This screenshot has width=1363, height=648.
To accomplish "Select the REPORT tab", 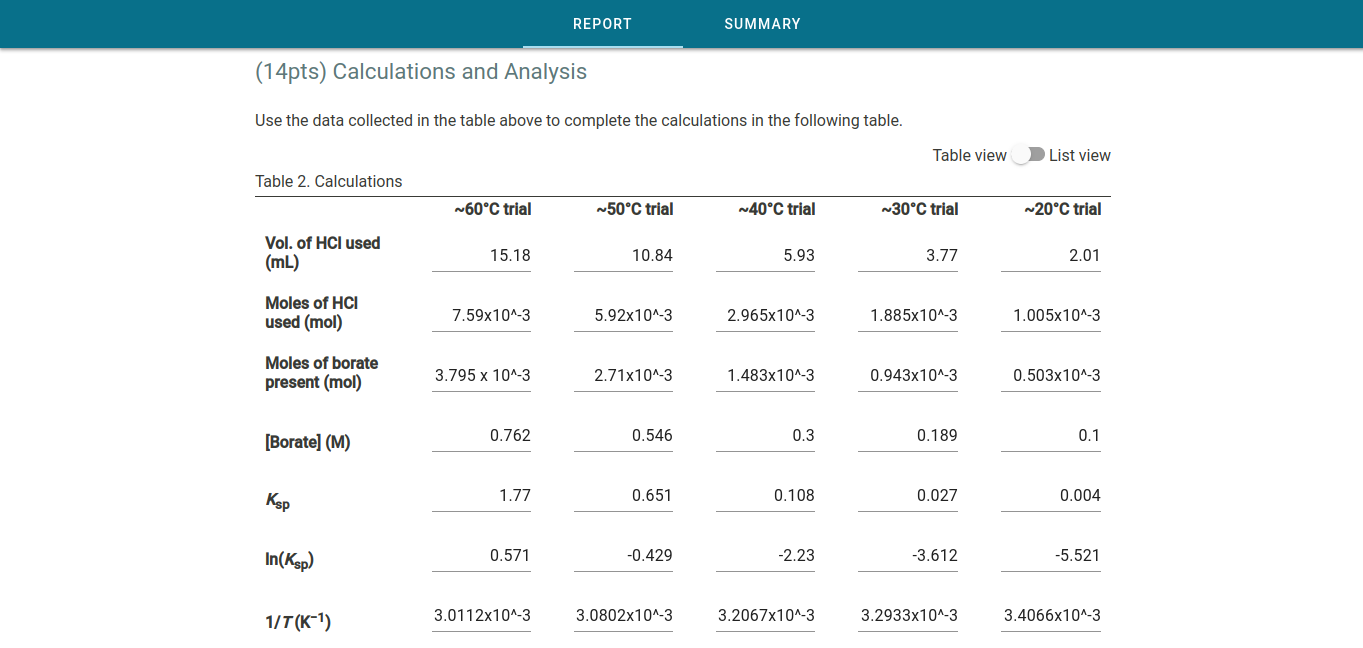I will tap(602, 24).
